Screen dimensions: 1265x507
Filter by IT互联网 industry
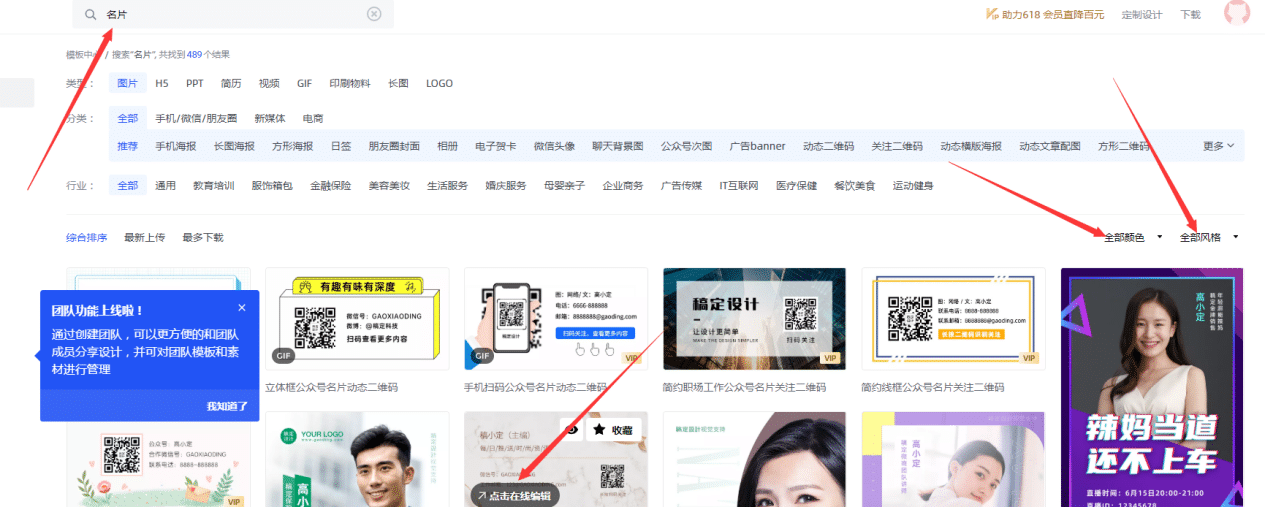click(739, 186)
